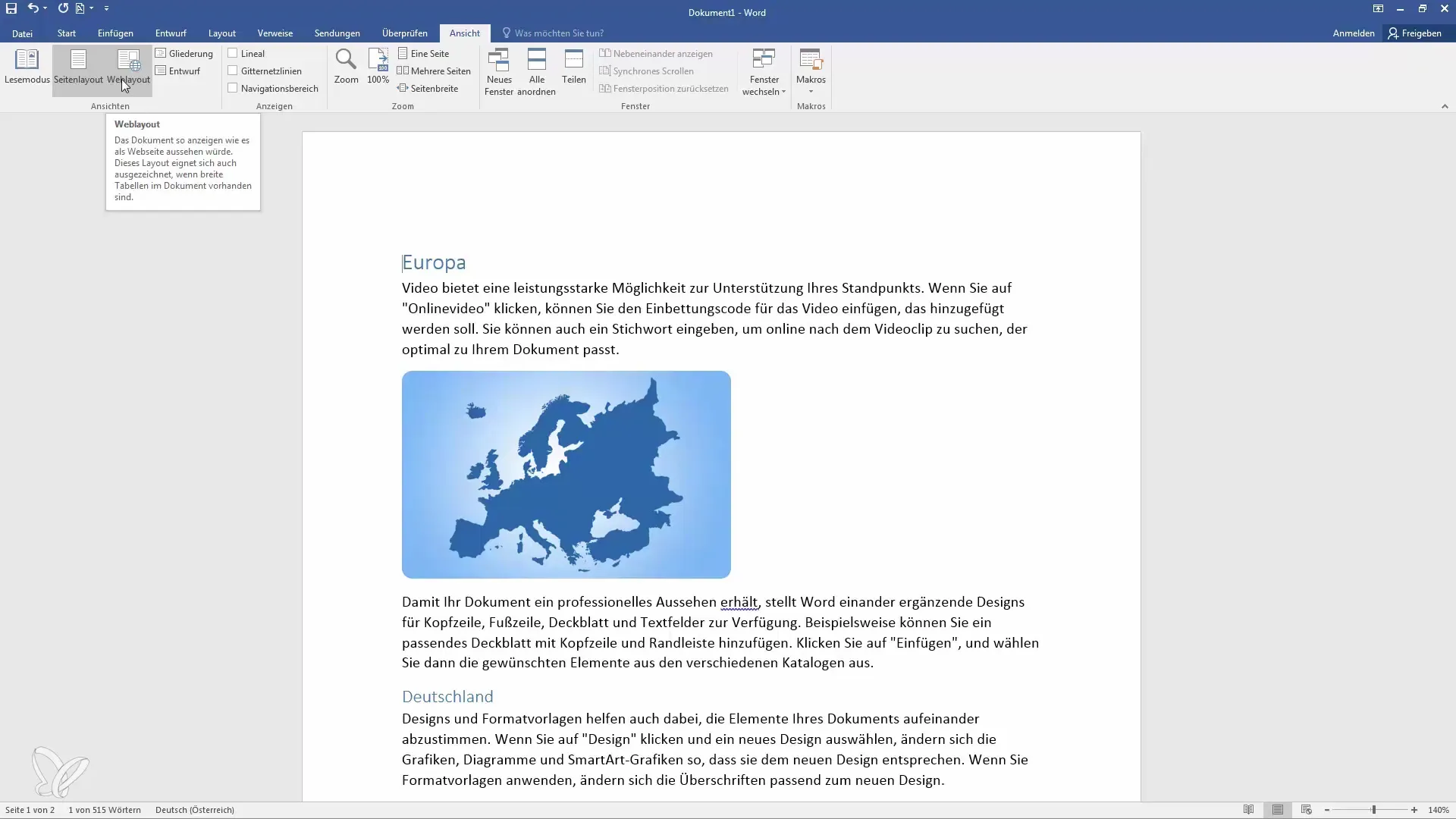
Task: Click Anmelden to sign in
Action: pos(1354,33)
